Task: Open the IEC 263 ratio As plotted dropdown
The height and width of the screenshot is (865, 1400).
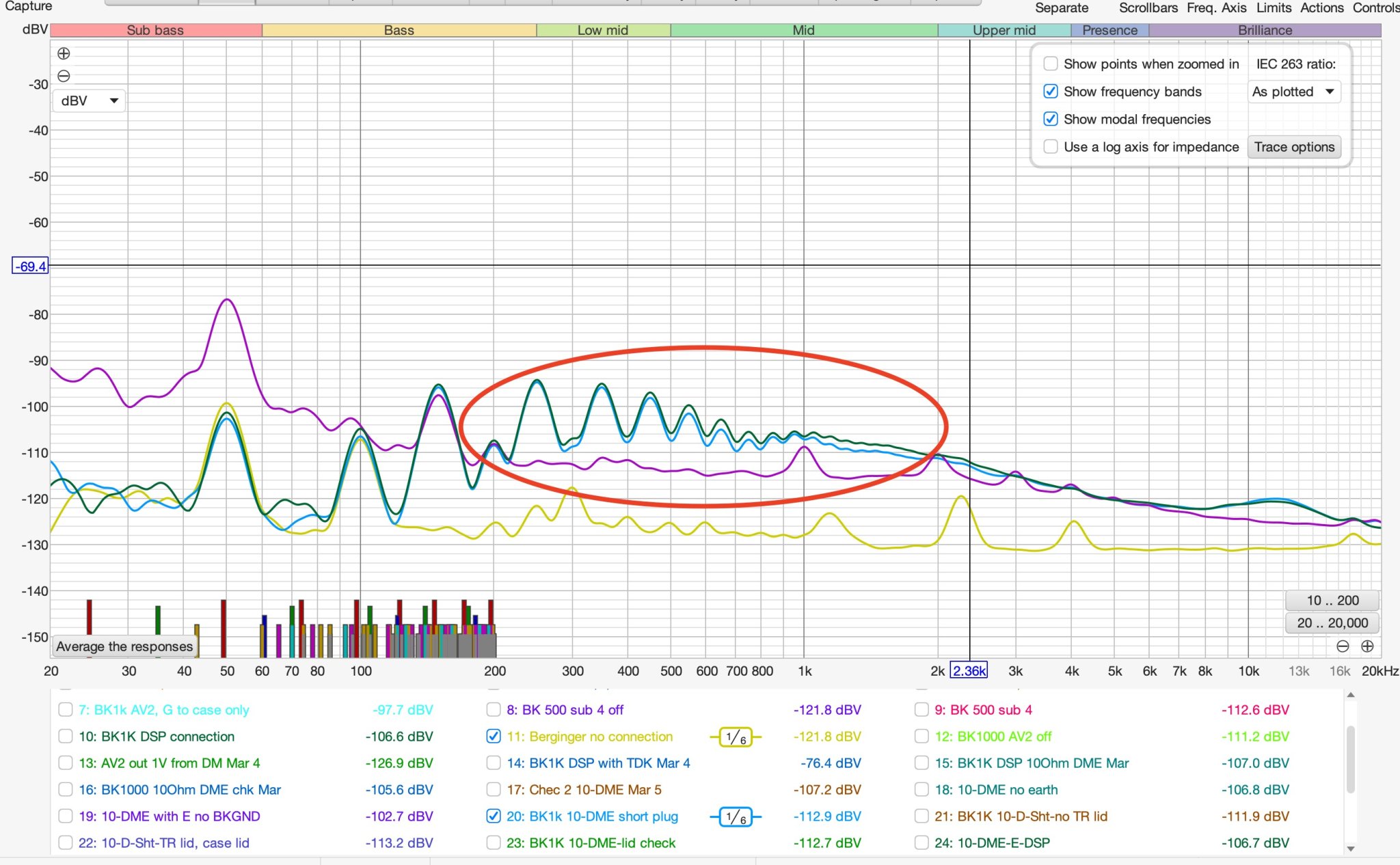Action: (x=1293, y=92)
